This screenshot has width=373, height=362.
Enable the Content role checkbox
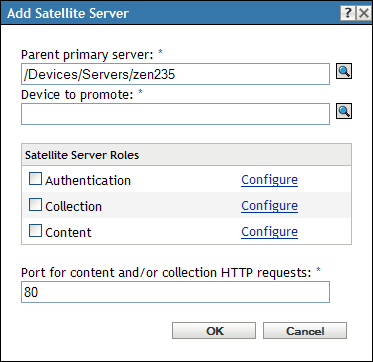coord(35,231)
